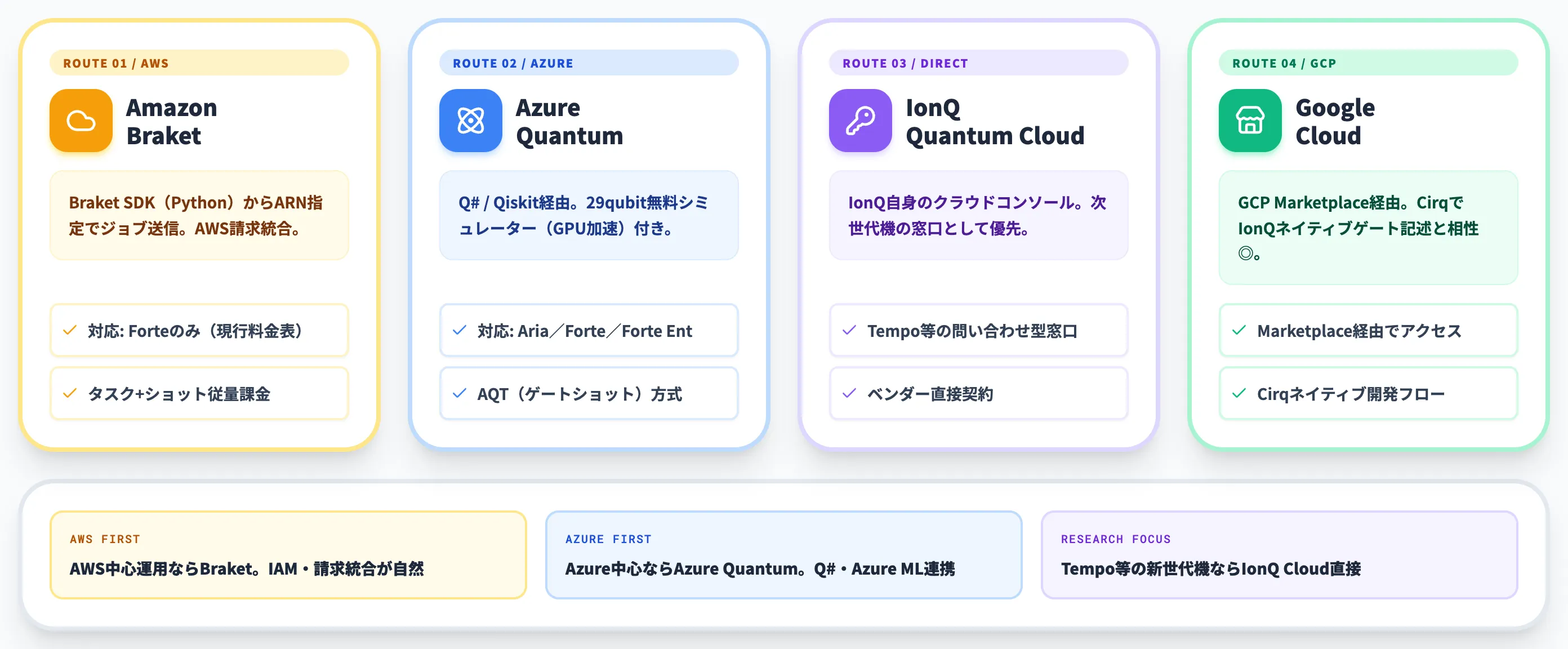Viewport: 1568px width, 649px height.
Task: Click checkmark beside Marketplace経由でアクセス
Action: tap(1239, 331)
